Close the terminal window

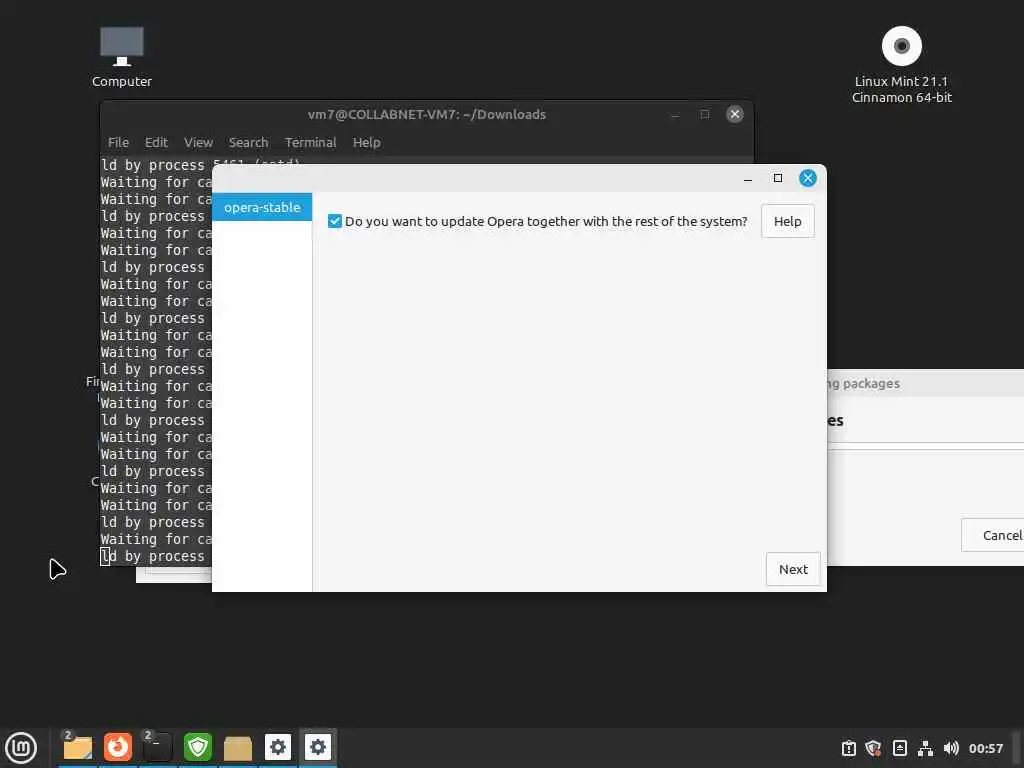735,114
